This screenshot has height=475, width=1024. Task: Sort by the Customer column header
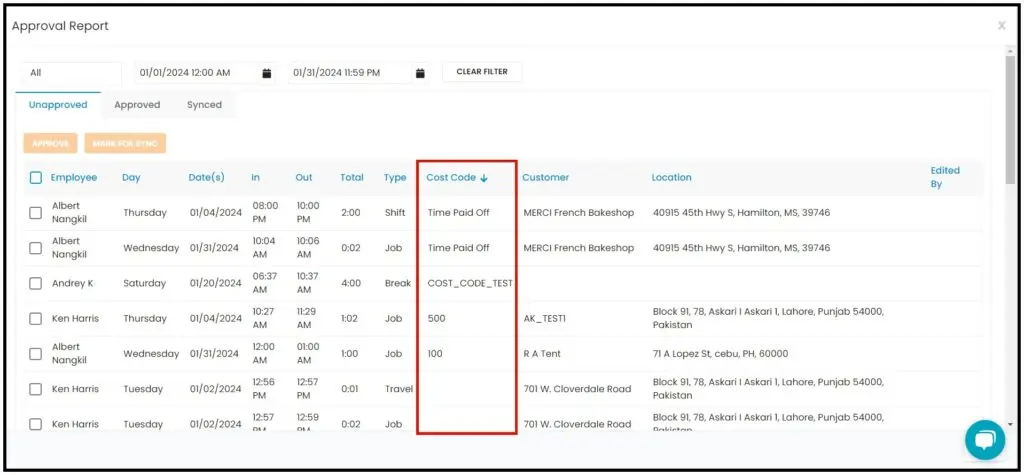coord(545,178)
